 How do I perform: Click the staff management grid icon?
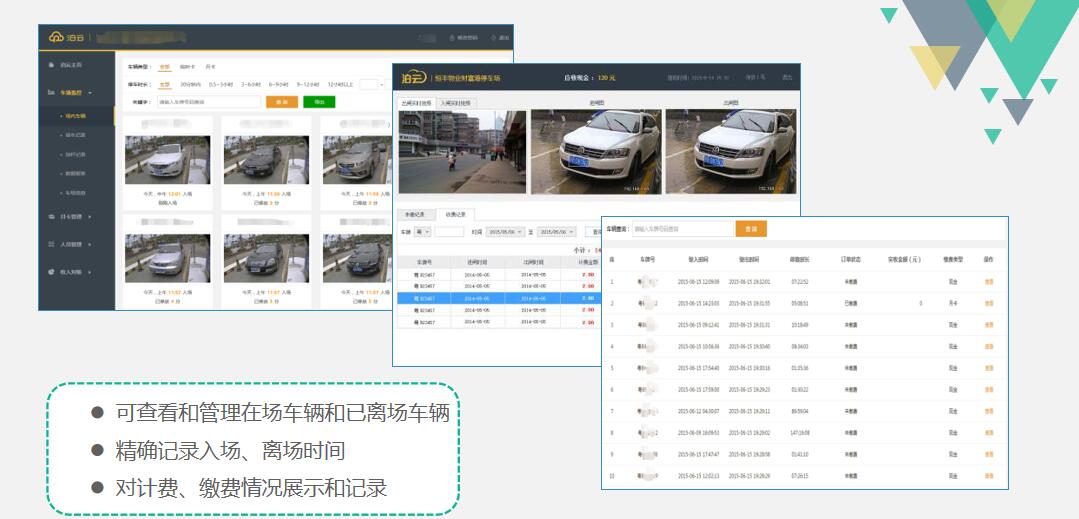tap(52, 243)
